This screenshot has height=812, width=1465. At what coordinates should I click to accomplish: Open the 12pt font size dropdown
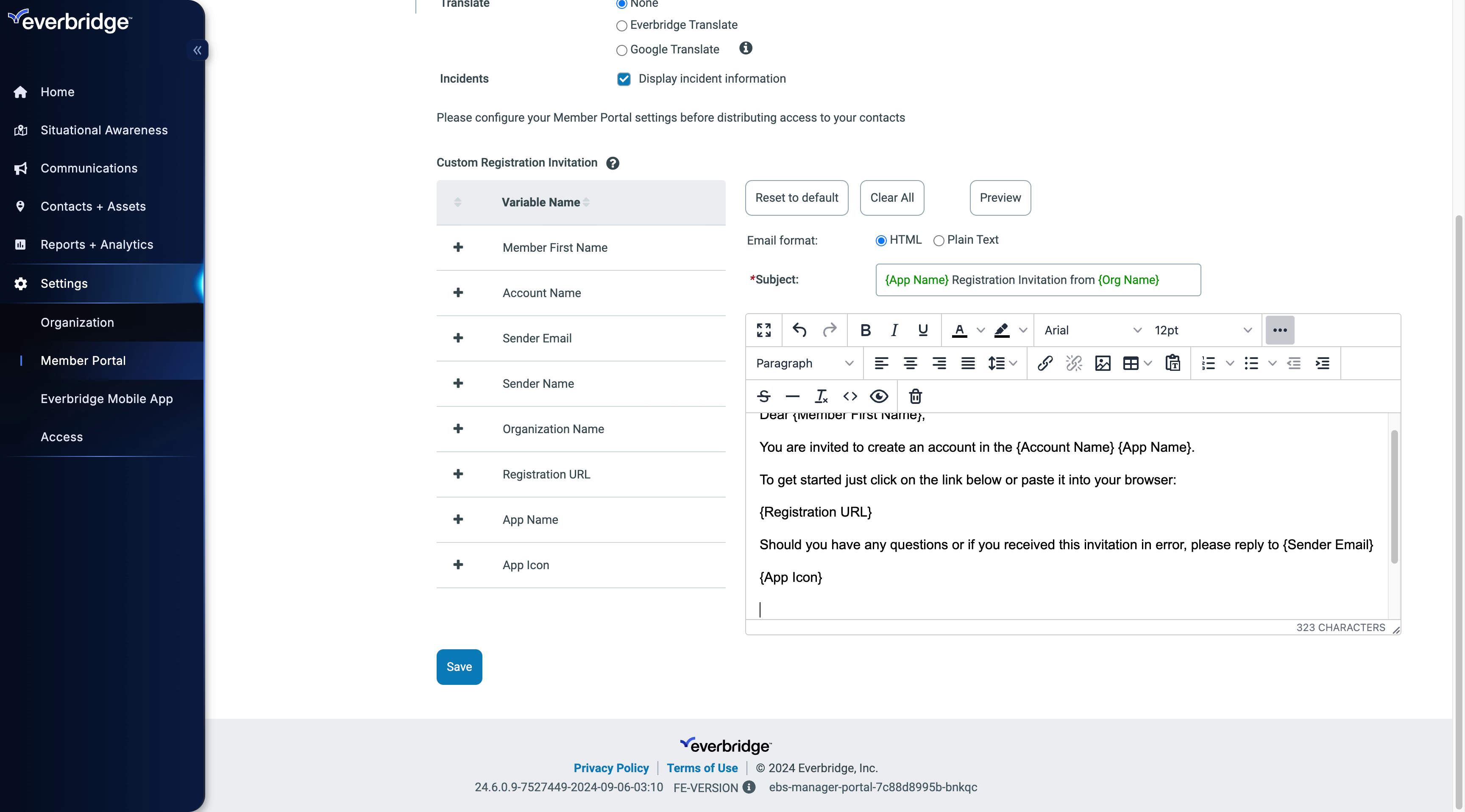point(1203,331)
